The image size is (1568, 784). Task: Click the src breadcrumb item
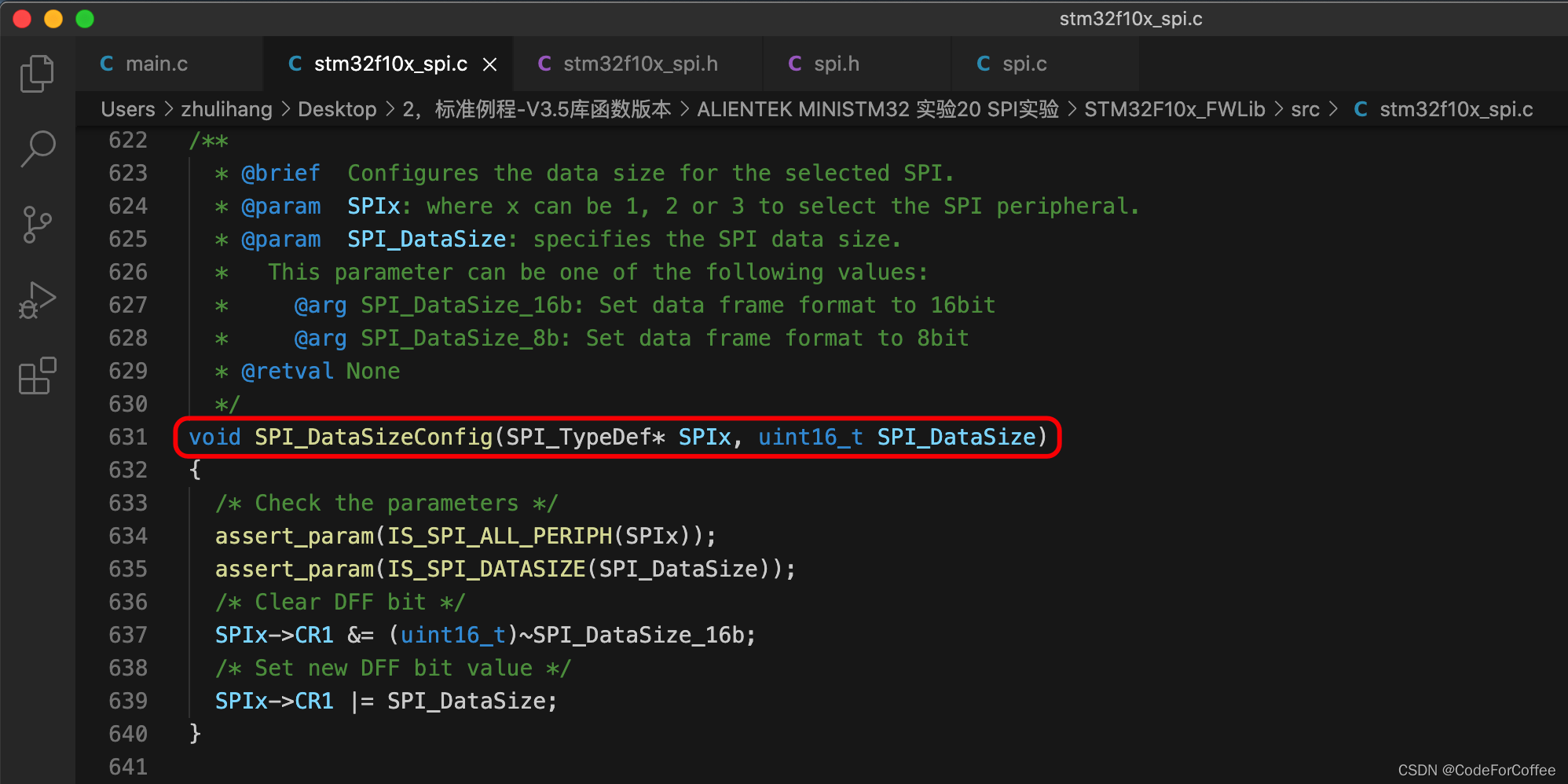(1305, 109)
